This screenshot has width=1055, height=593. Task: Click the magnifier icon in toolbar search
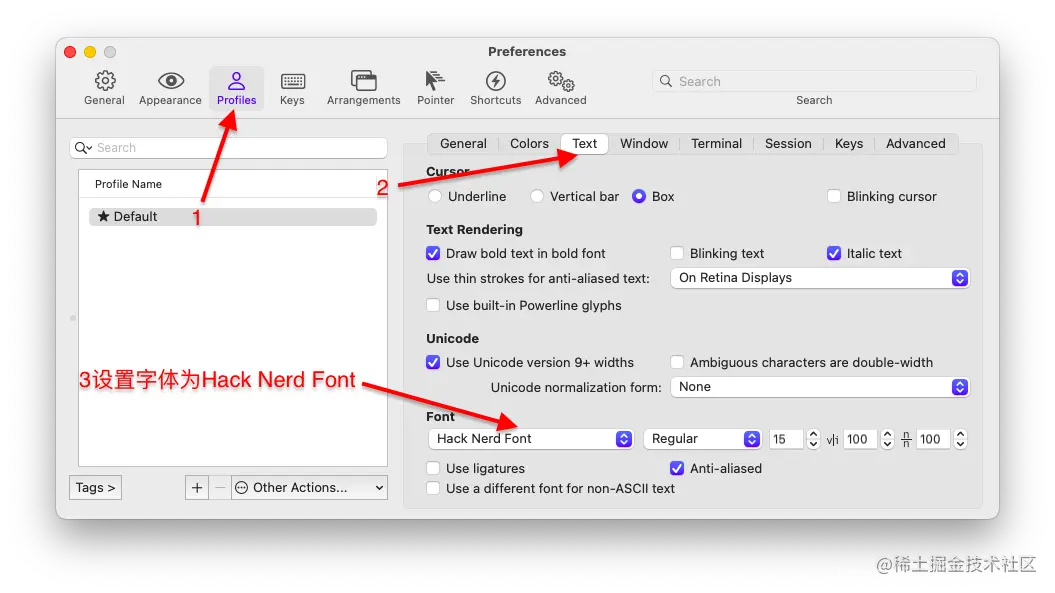665,81
